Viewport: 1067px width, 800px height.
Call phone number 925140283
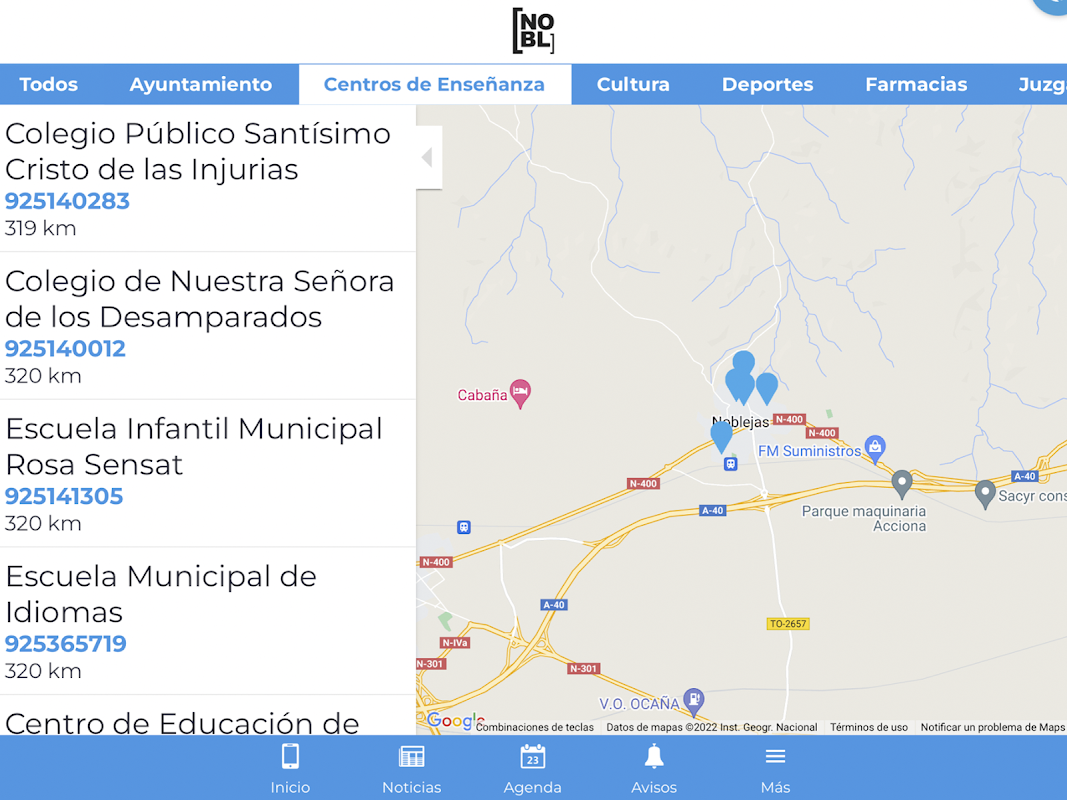[x=67, y=201]
